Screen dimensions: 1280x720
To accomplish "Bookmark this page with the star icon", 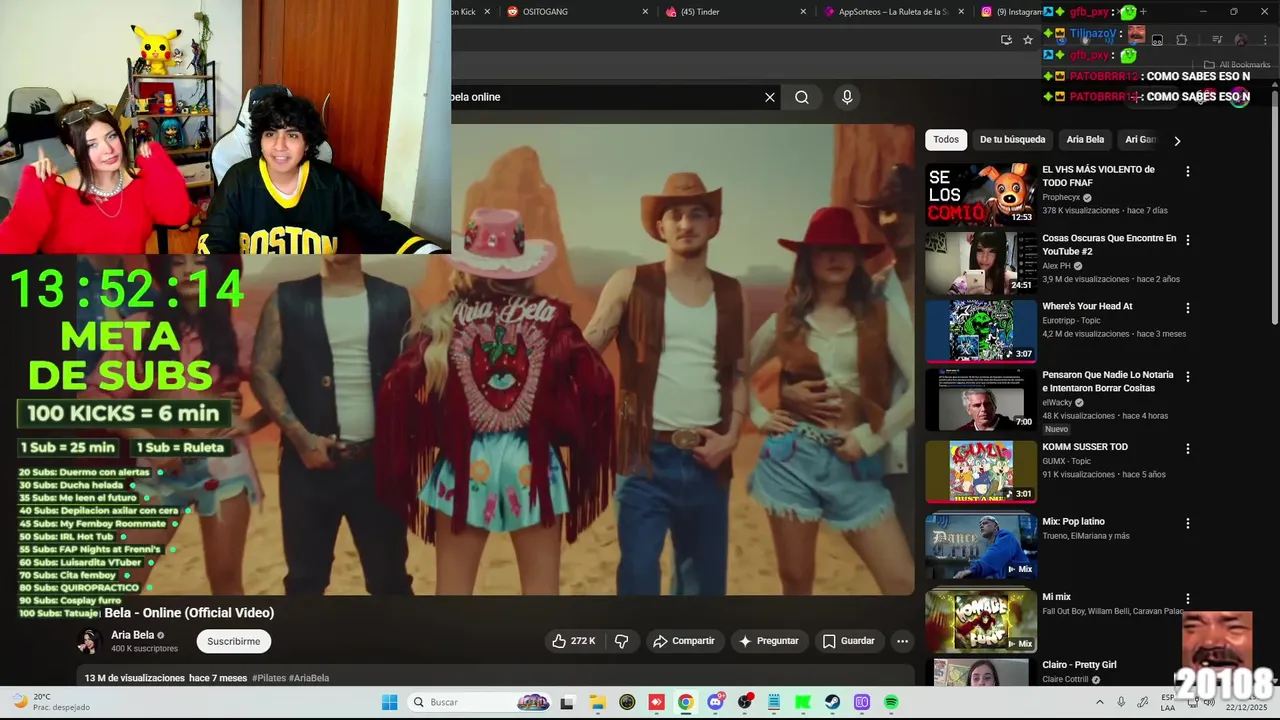I will 1028,40.
